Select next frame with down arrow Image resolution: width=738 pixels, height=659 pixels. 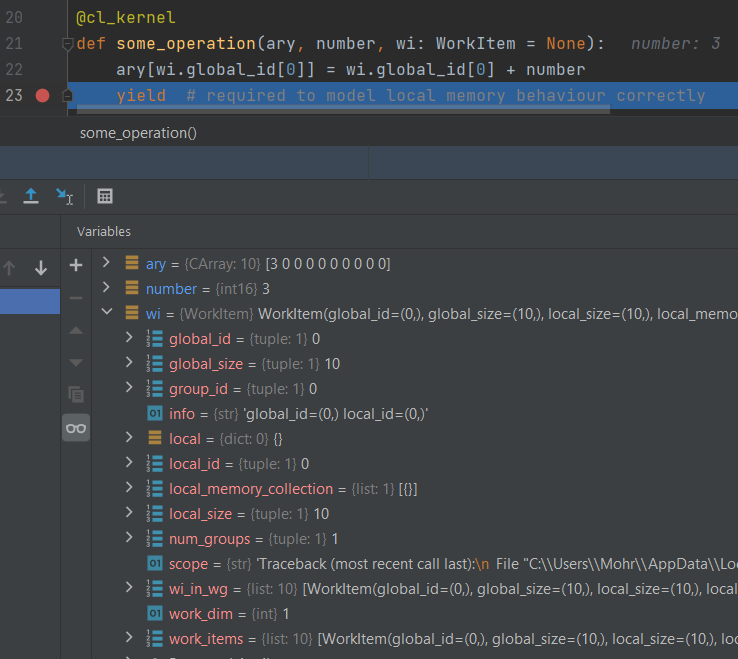41,268
